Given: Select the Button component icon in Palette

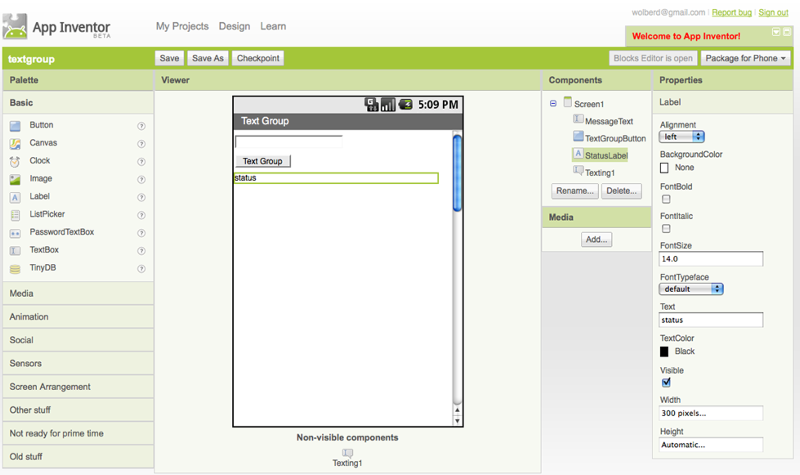Looking at the screenshot, I should (15, 126).
